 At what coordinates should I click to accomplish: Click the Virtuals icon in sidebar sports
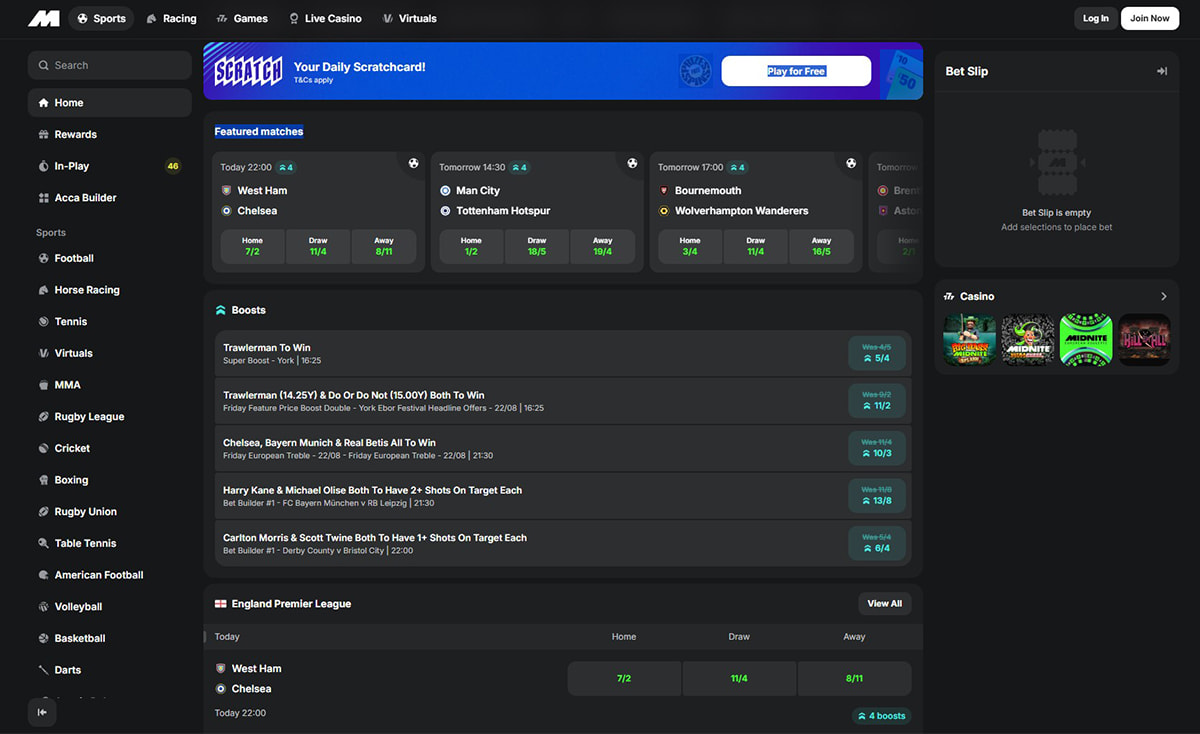click(x=43, y=353)
